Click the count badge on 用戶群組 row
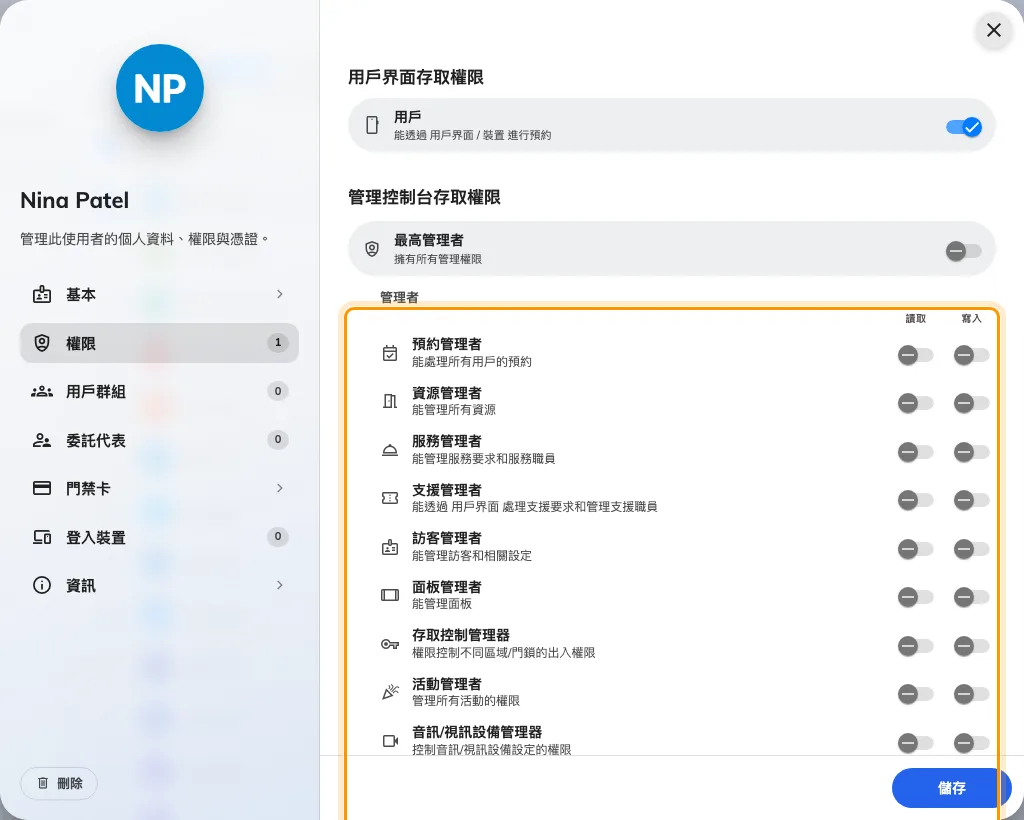This screenshot has width=1024, height=820. click(278, 392)
